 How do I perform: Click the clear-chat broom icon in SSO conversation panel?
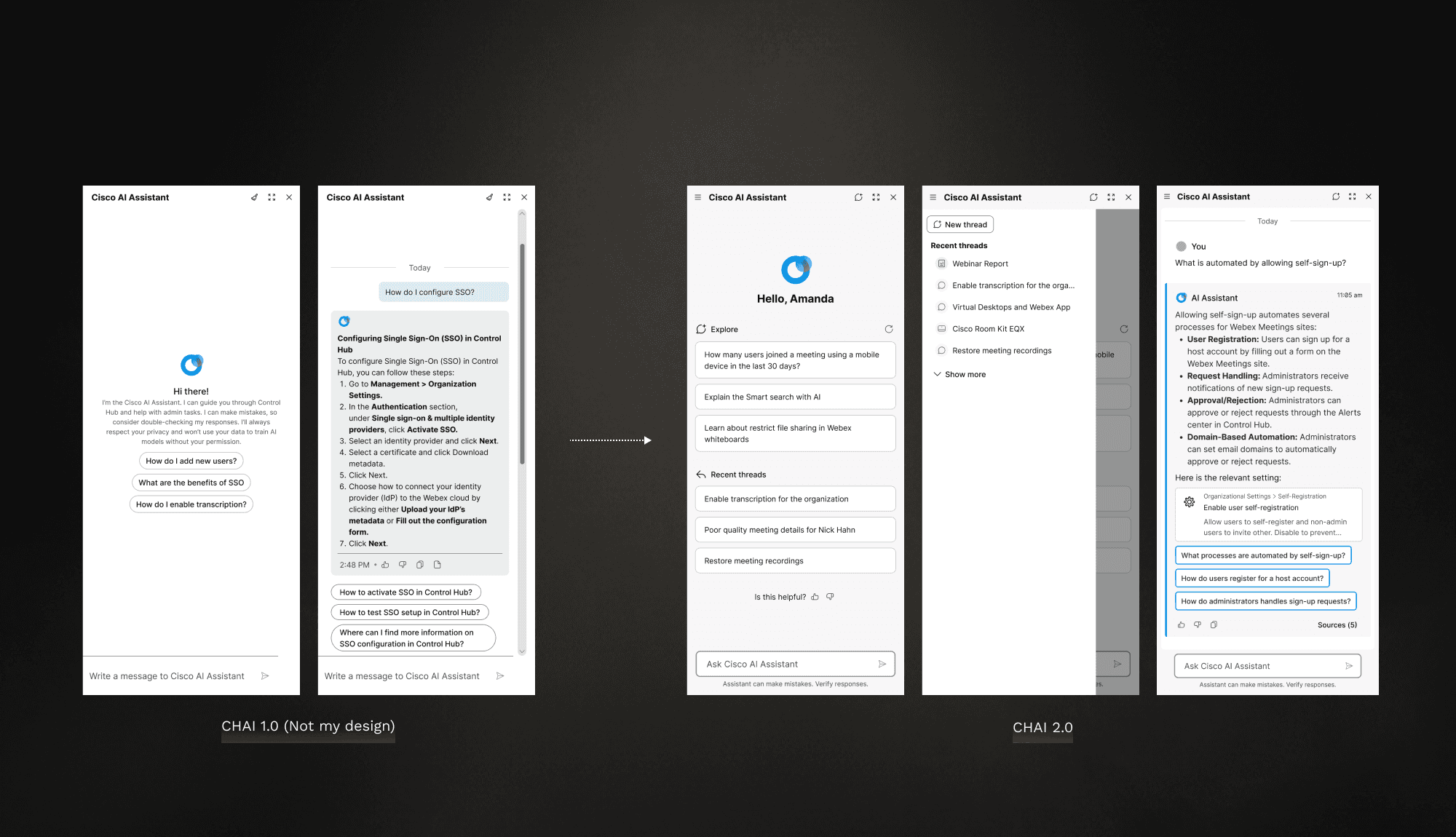[489, 197]
